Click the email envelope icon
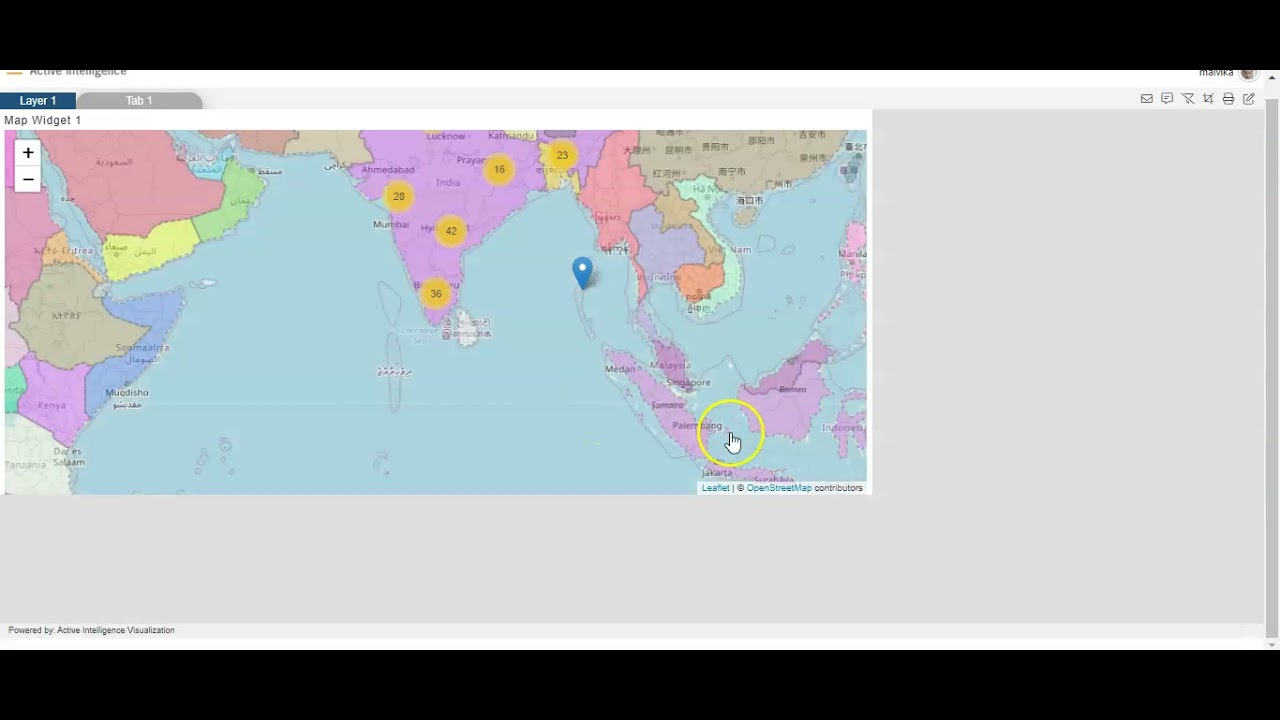Viewport: 1280px width, 720px height. click(x=1147, y=99)
